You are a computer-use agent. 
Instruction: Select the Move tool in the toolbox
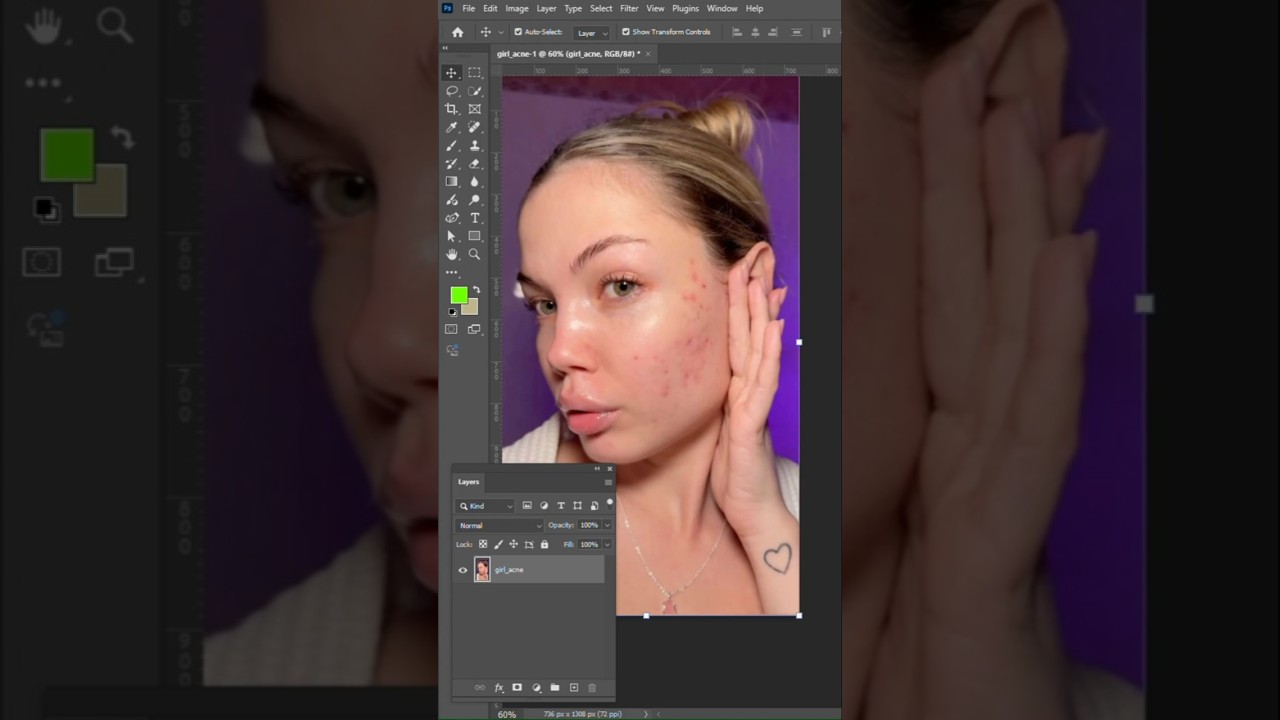click(452, 73)
